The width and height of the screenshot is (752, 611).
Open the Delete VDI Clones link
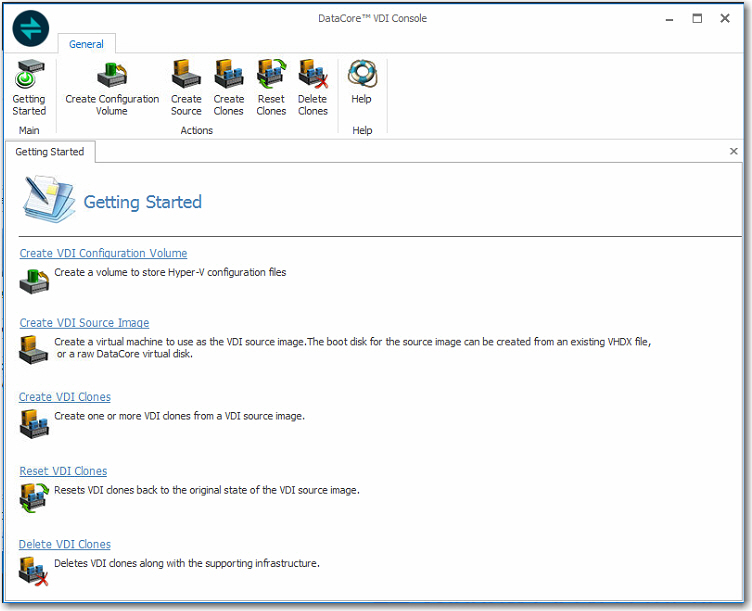point(65,544)
